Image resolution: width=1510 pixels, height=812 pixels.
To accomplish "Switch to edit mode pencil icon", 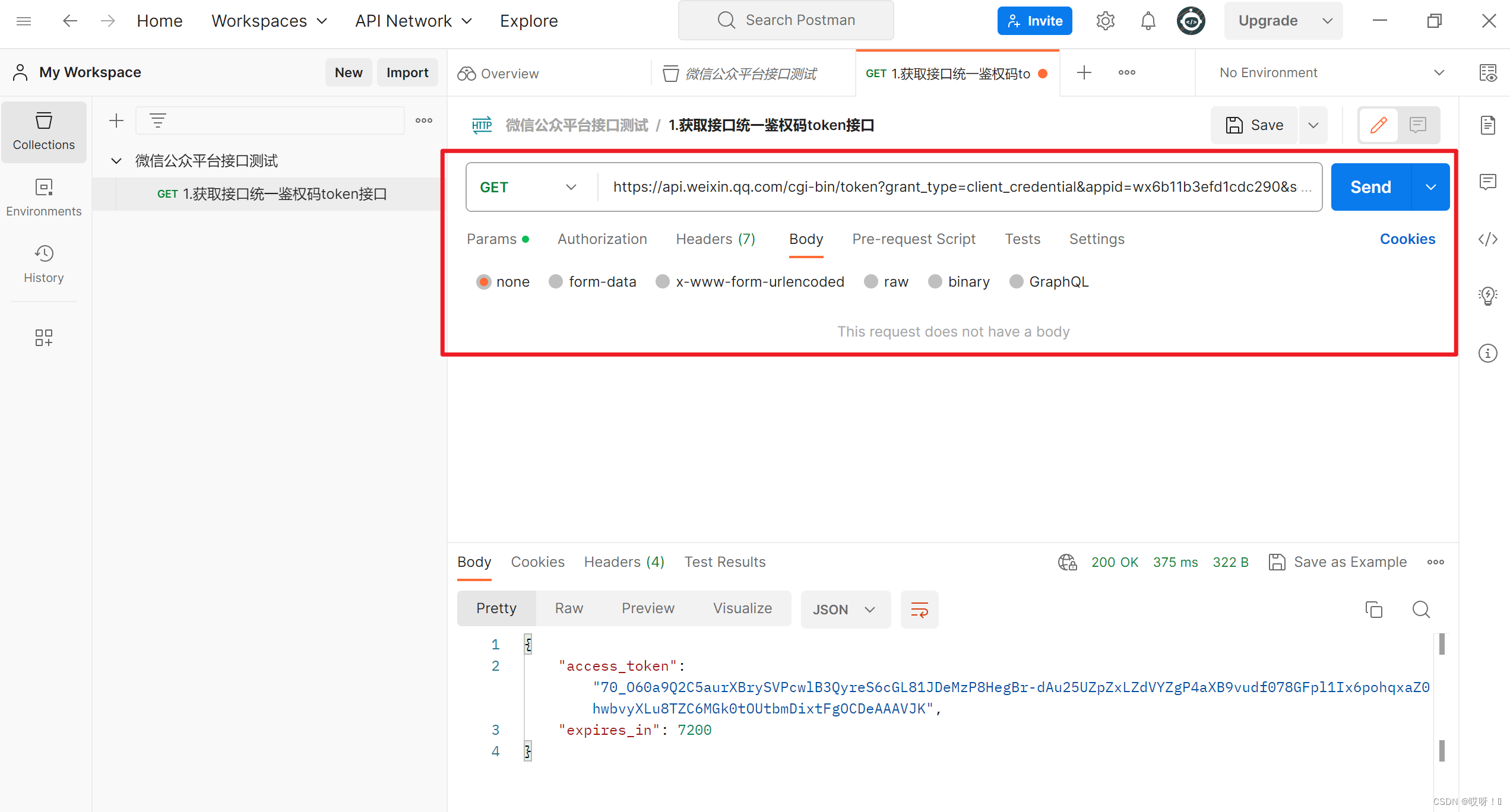I will click(1379, 125).
